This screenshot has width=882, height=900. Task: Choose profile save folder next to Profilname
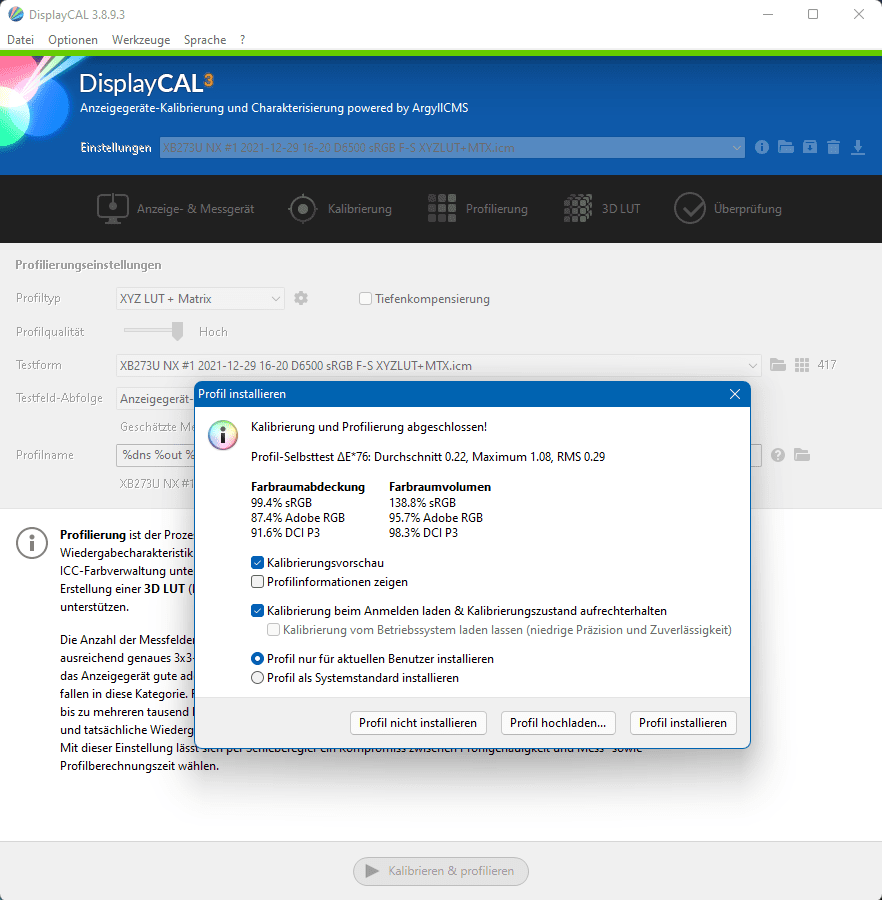802,455
